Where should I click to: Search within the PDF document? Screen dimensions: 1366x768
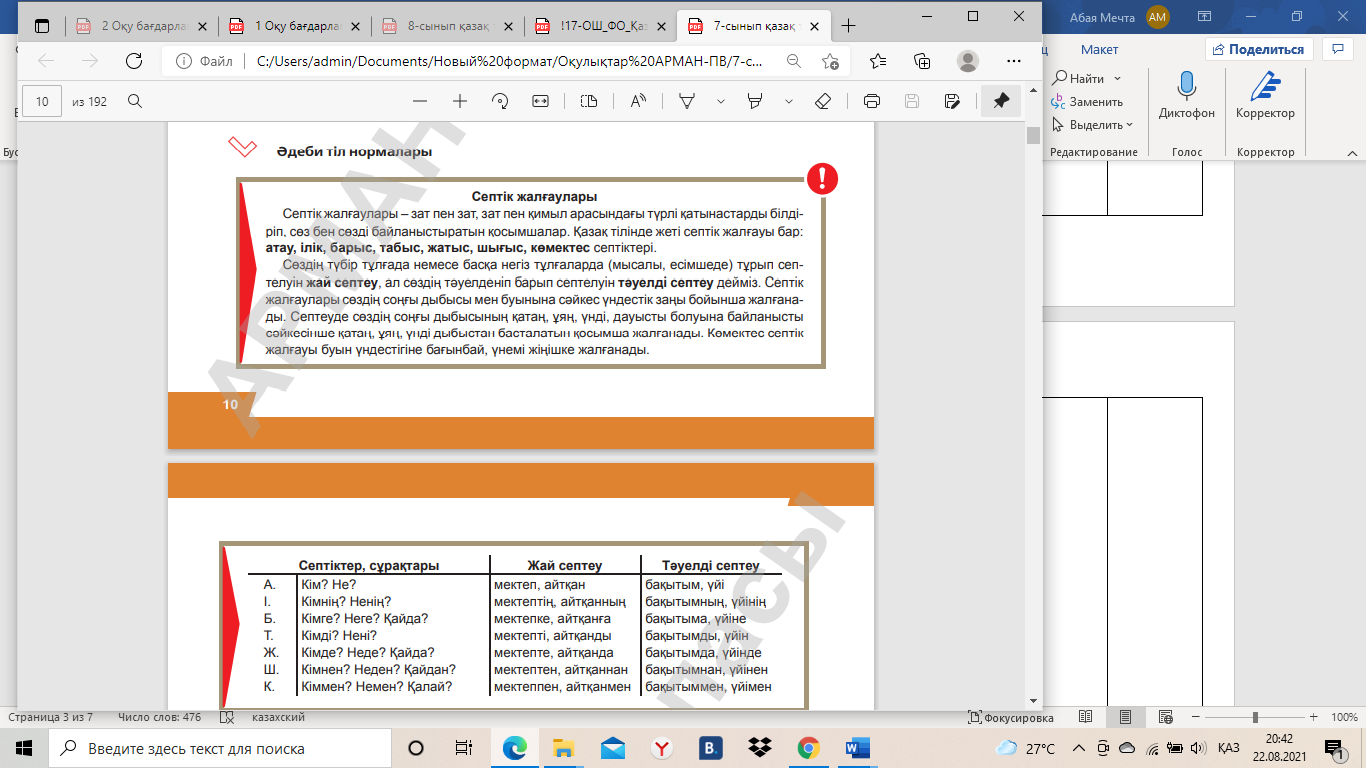point(135,101)
